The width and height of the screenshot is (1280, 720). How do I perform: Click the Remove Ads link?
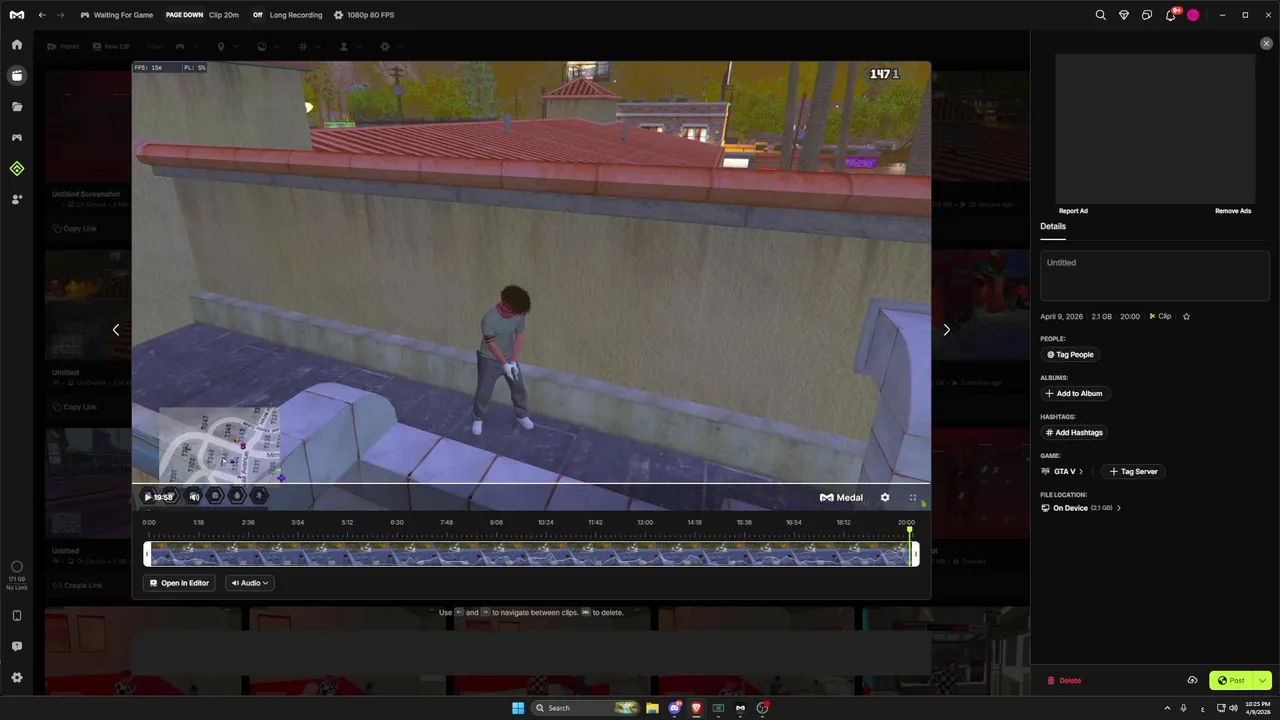[1233, 211]
